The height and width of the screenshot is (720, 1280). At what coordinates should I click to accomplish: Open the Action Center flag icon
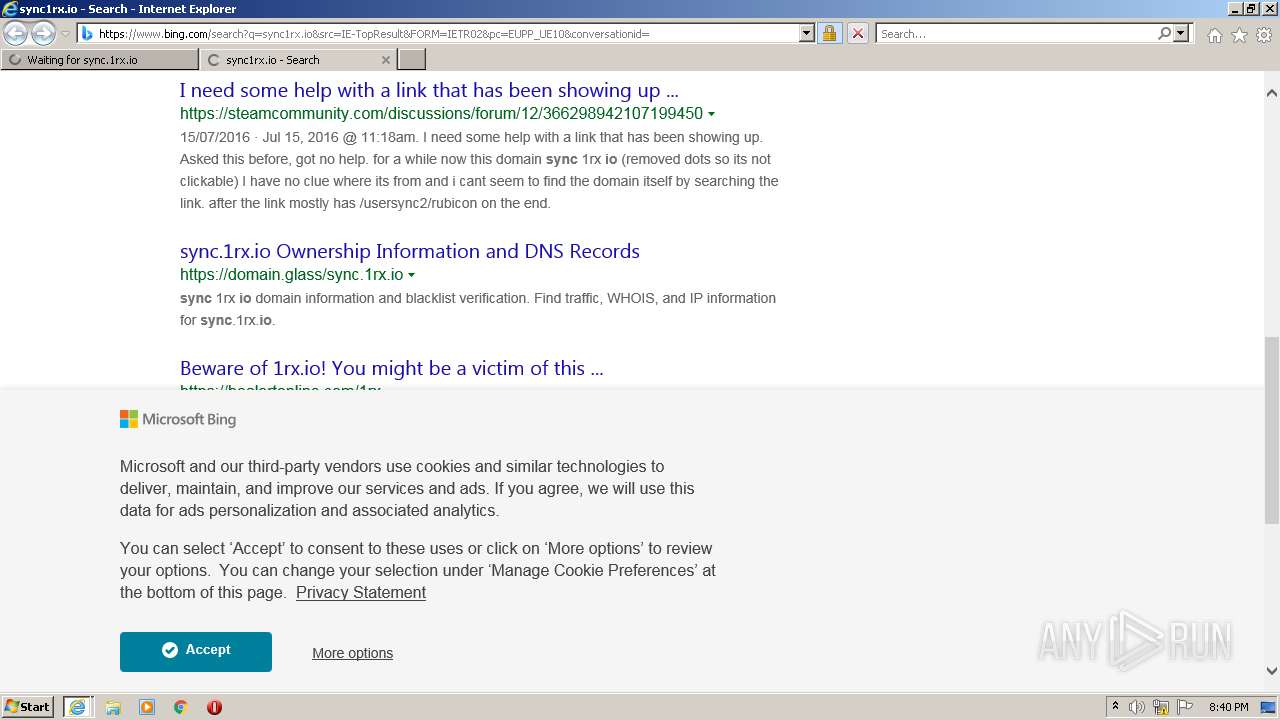(x=1185, y=707)
